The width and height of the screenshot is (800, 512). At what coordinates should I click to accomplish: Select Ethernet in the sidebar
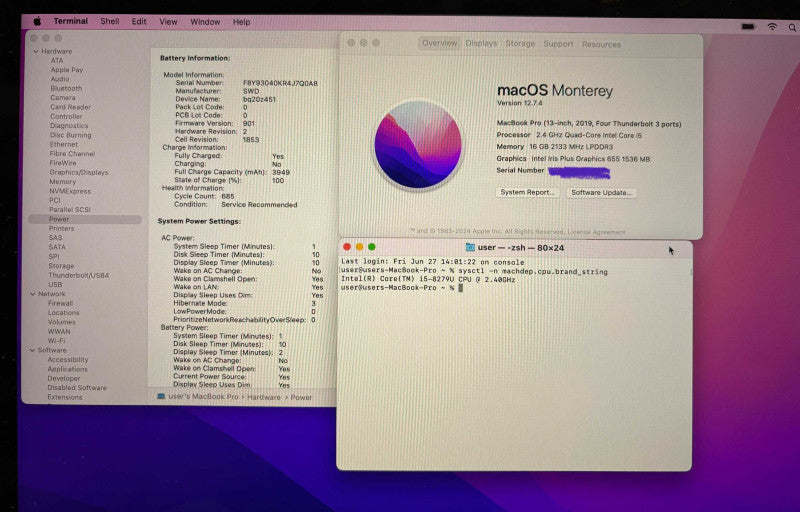(x=64, y=144)
